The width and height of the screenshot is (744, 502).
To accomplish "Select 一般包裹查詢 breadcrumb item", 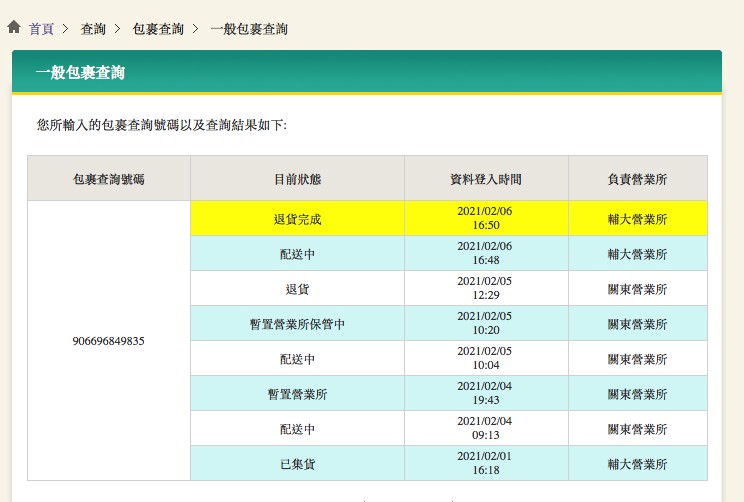I will [249, 29].
